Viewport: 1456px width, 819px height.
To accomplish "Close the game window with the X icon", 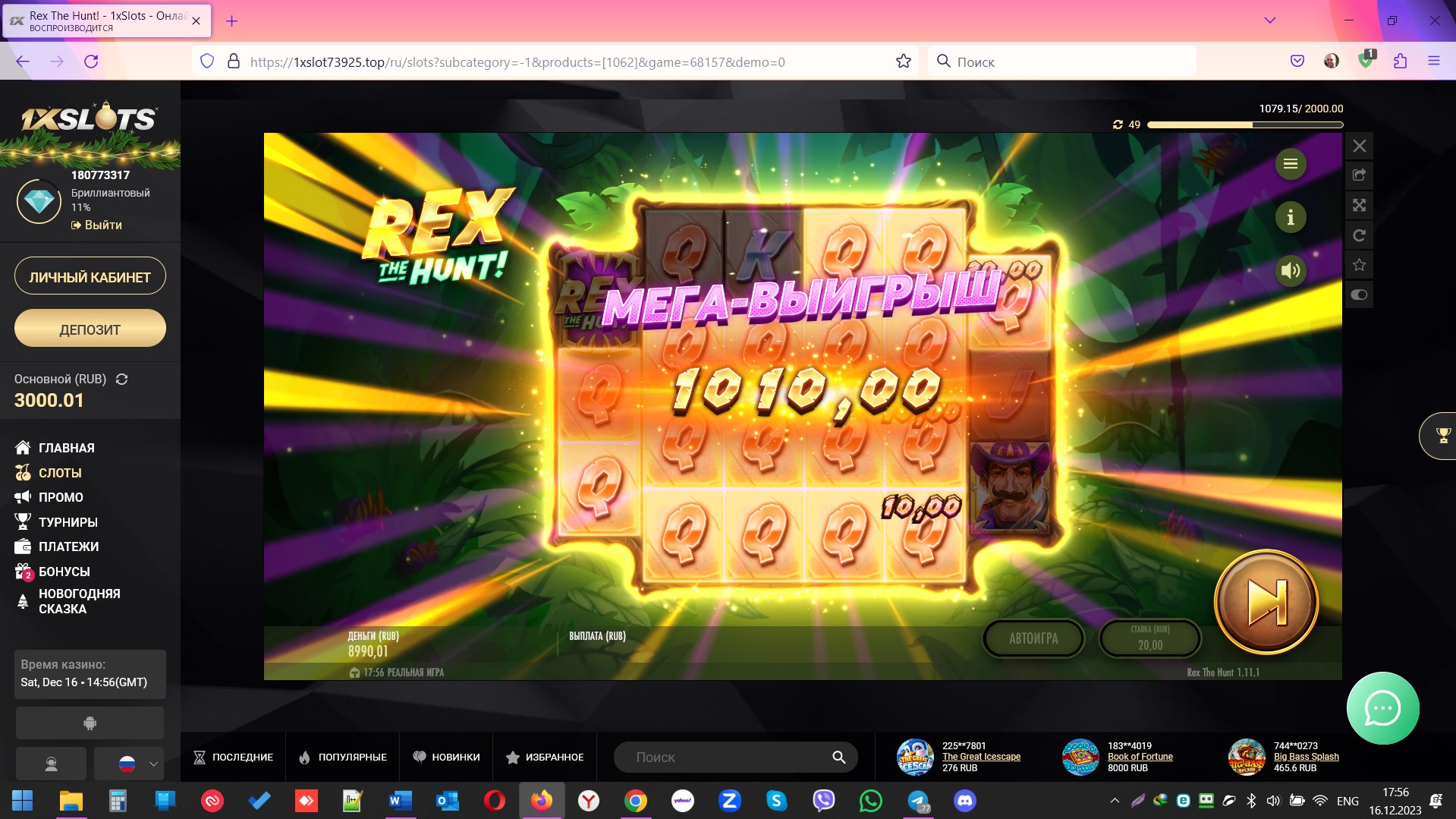I will point(1359,146).
